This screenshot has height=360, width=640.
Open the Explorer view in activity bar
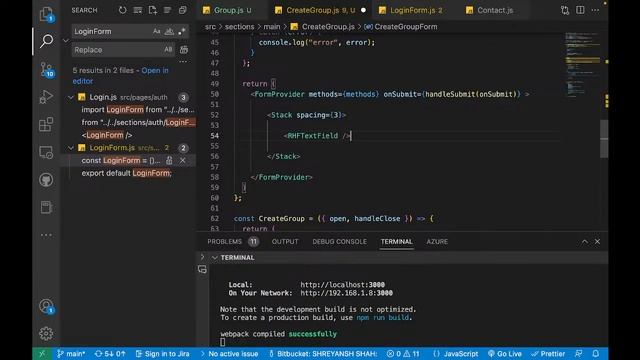(x=47, y=15)
